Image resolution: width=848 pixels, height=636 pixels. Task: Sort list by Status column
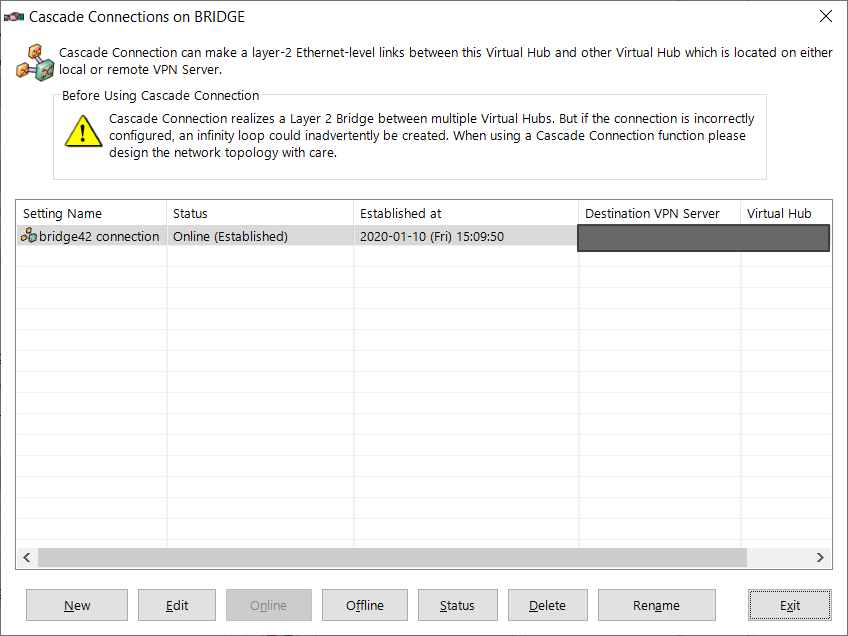click(260, 213)
